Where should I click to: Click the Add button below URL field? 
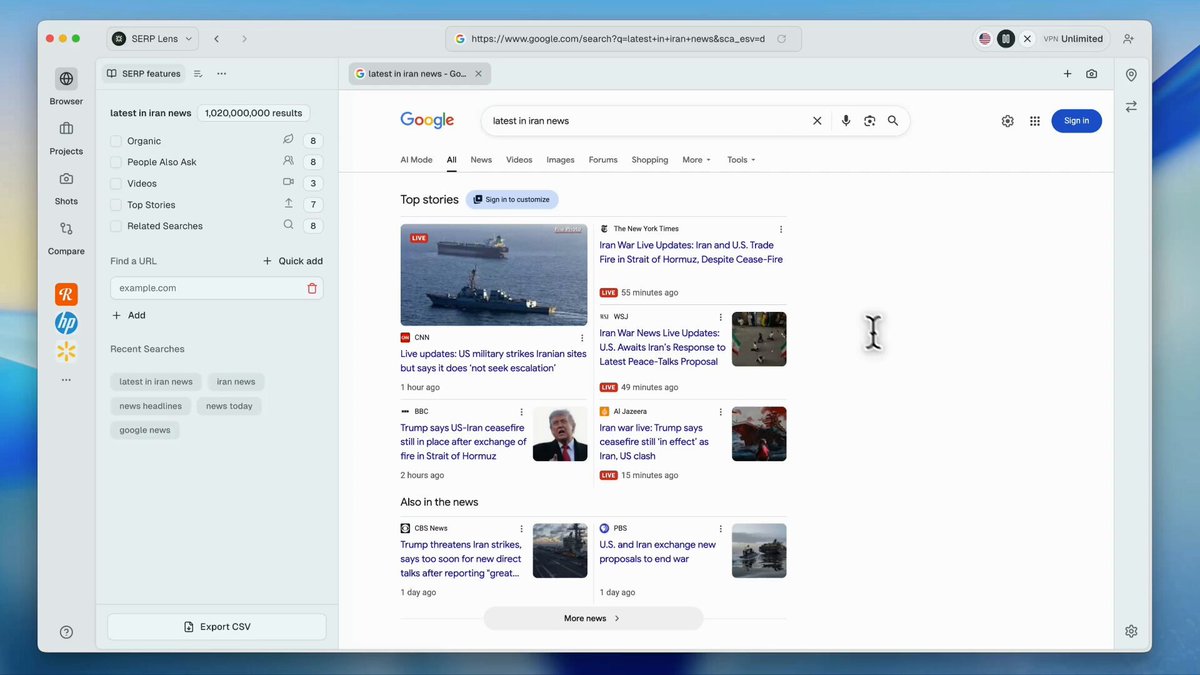coord(129,315)
